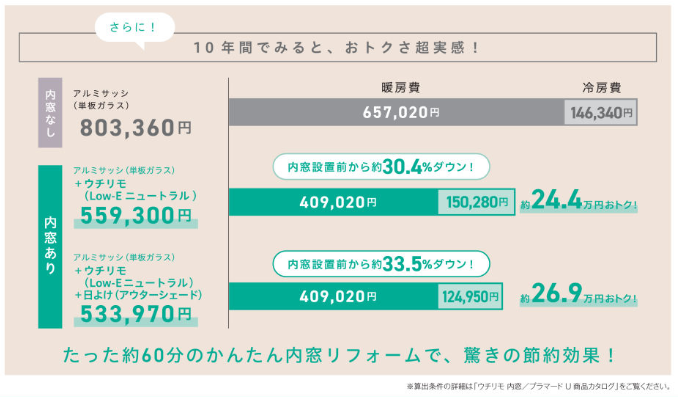
Task: Click the gray 657,020円 heating bar
Action: coord(397,112)
